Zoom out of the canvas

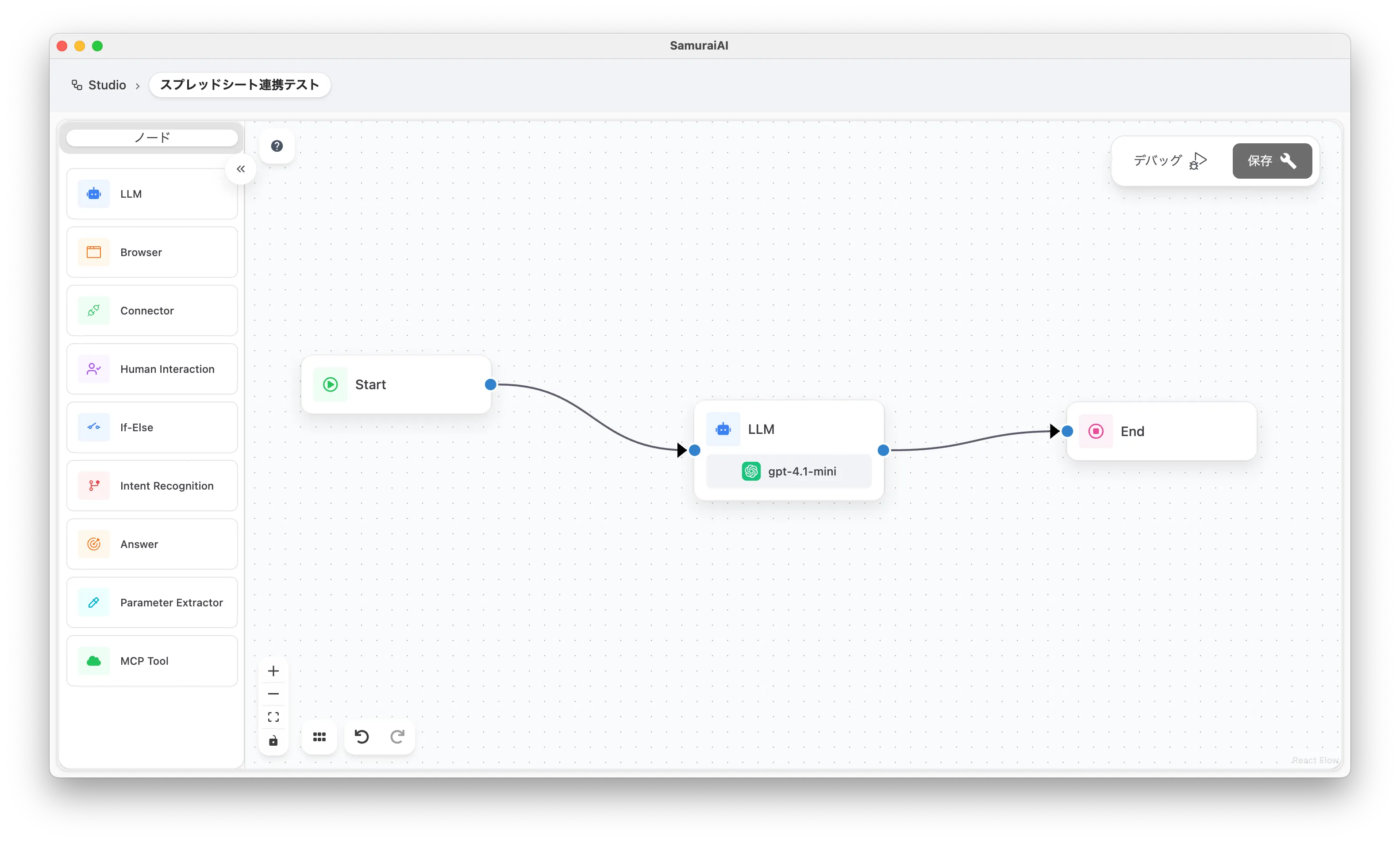click(x=273, y=694)
